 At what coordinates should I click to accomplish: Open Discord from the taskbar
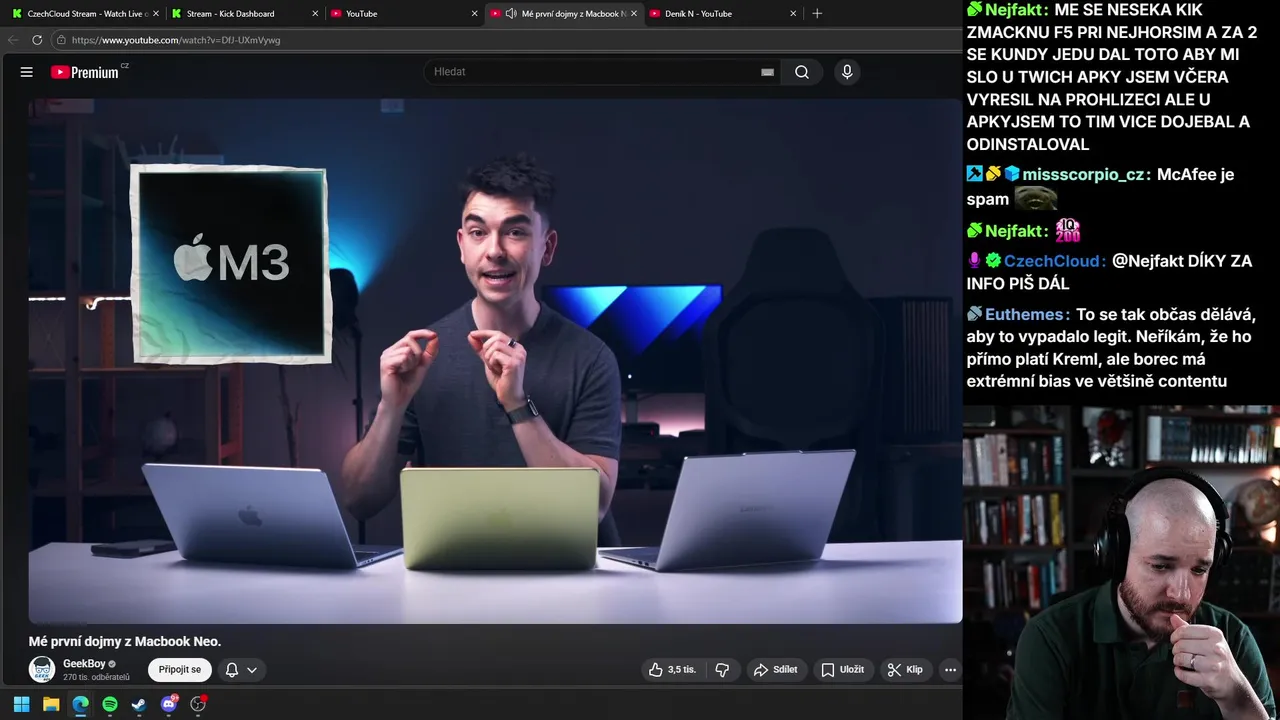(169, 704)
